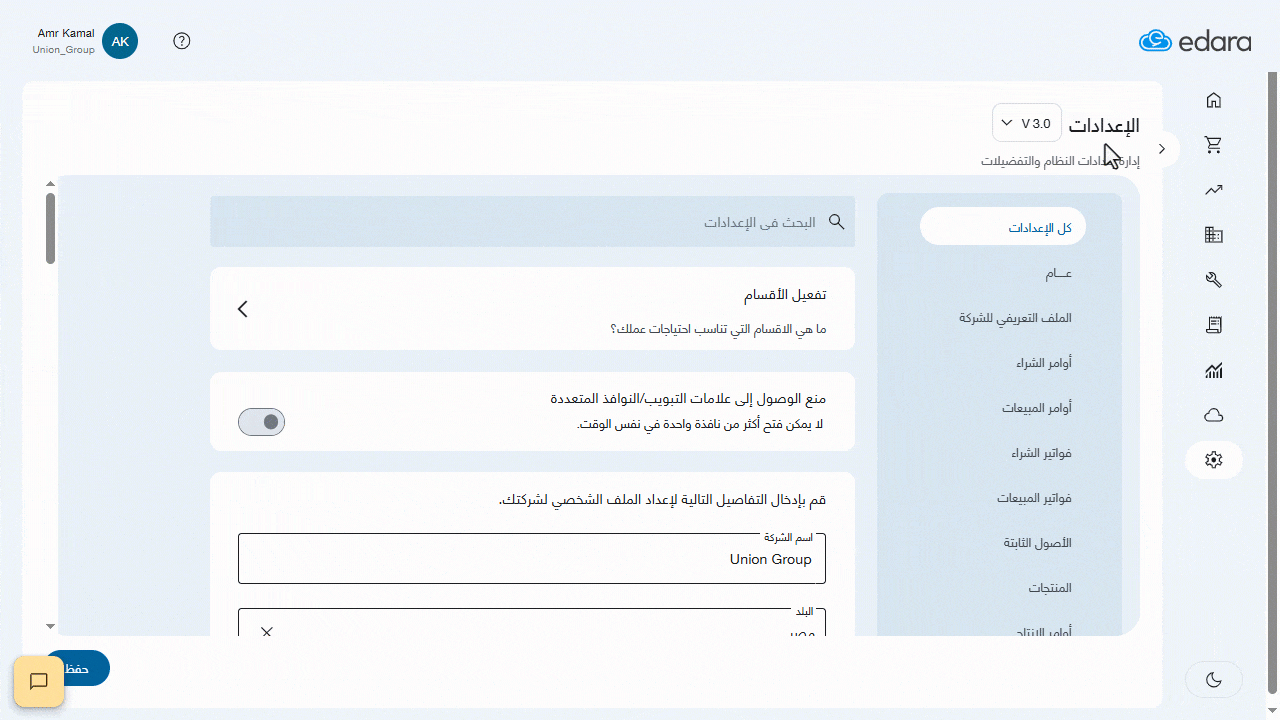Open the chart analytics icon in sidebar
The height and width of the screenshot is (720, 1280).
click(x=1214, y=371)
